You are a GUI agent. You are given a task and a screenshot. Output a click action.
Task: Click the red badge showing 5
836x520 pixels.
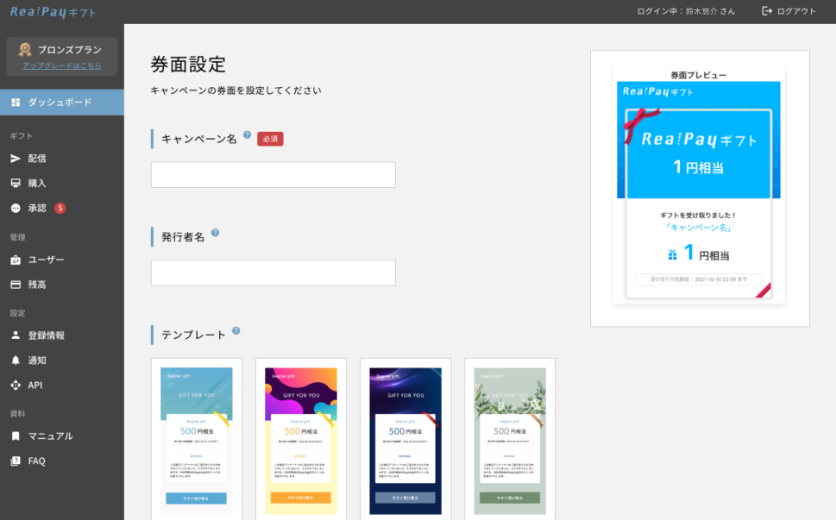pyautogui.click(x=60, y=208)
